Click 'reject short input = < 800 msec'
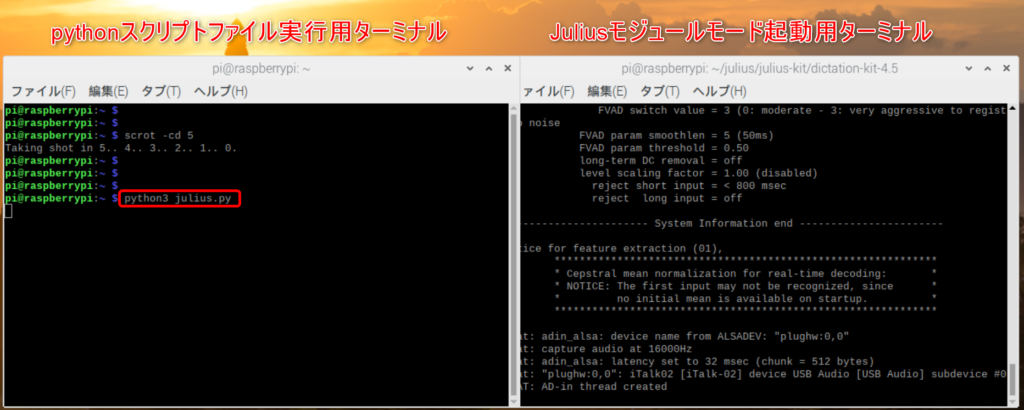This screenshot has height=410, width=1024. tap(688, 186)
